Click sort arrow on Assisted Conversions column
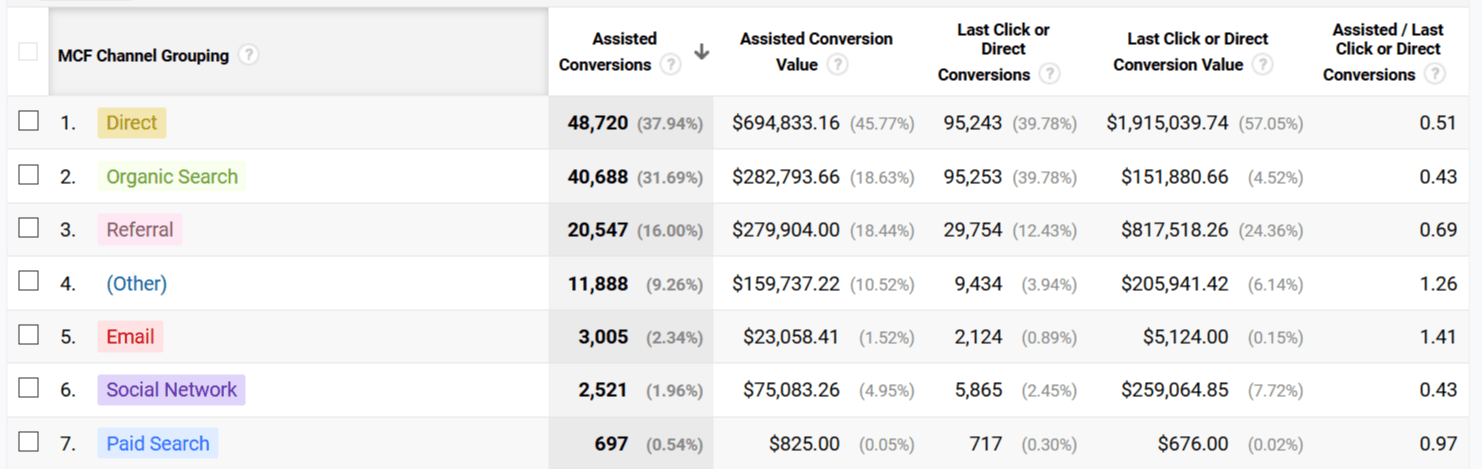Viewport: 1483px width, 469px height. click(702, 52)
